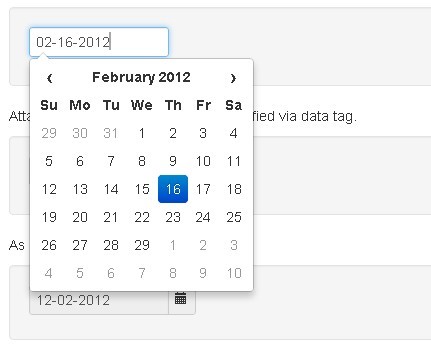
Task: Select January 31 greyed-out day
Action: pyautogui.click(x=111, y=133)
